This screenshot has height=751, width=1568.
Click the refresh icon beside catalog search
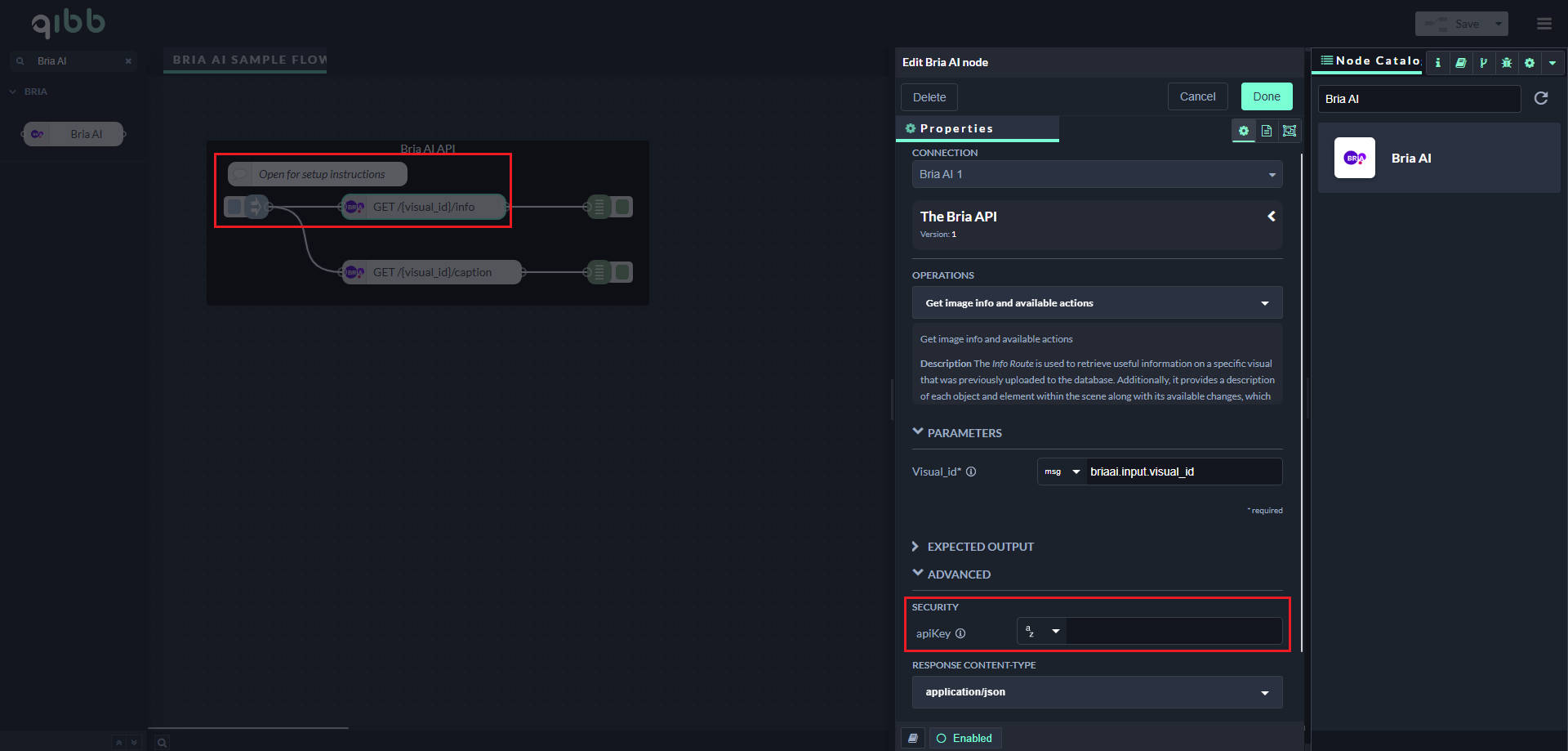point(1541,99)
